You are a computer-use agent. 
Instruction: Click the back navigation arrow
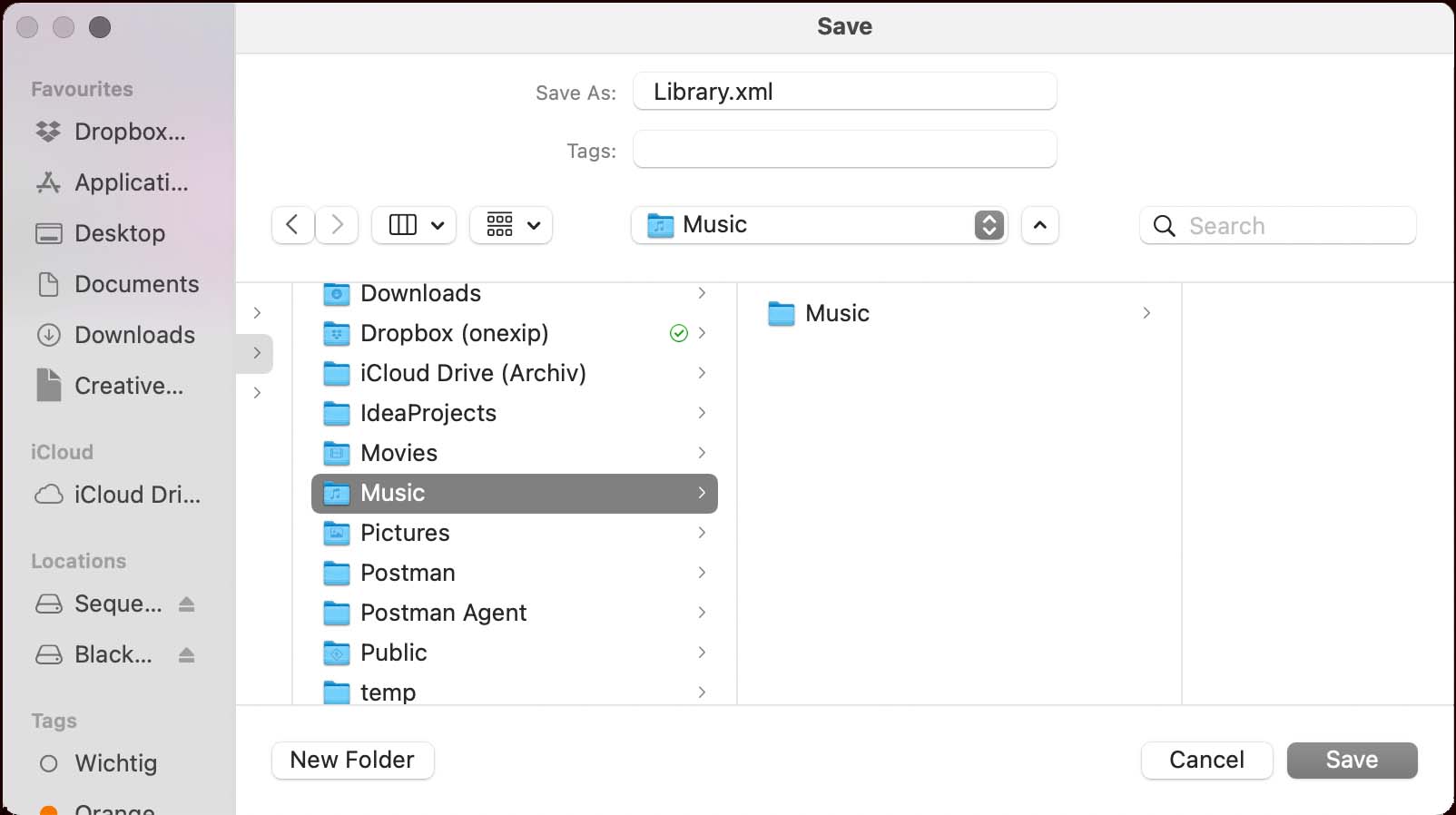(292, 225)
